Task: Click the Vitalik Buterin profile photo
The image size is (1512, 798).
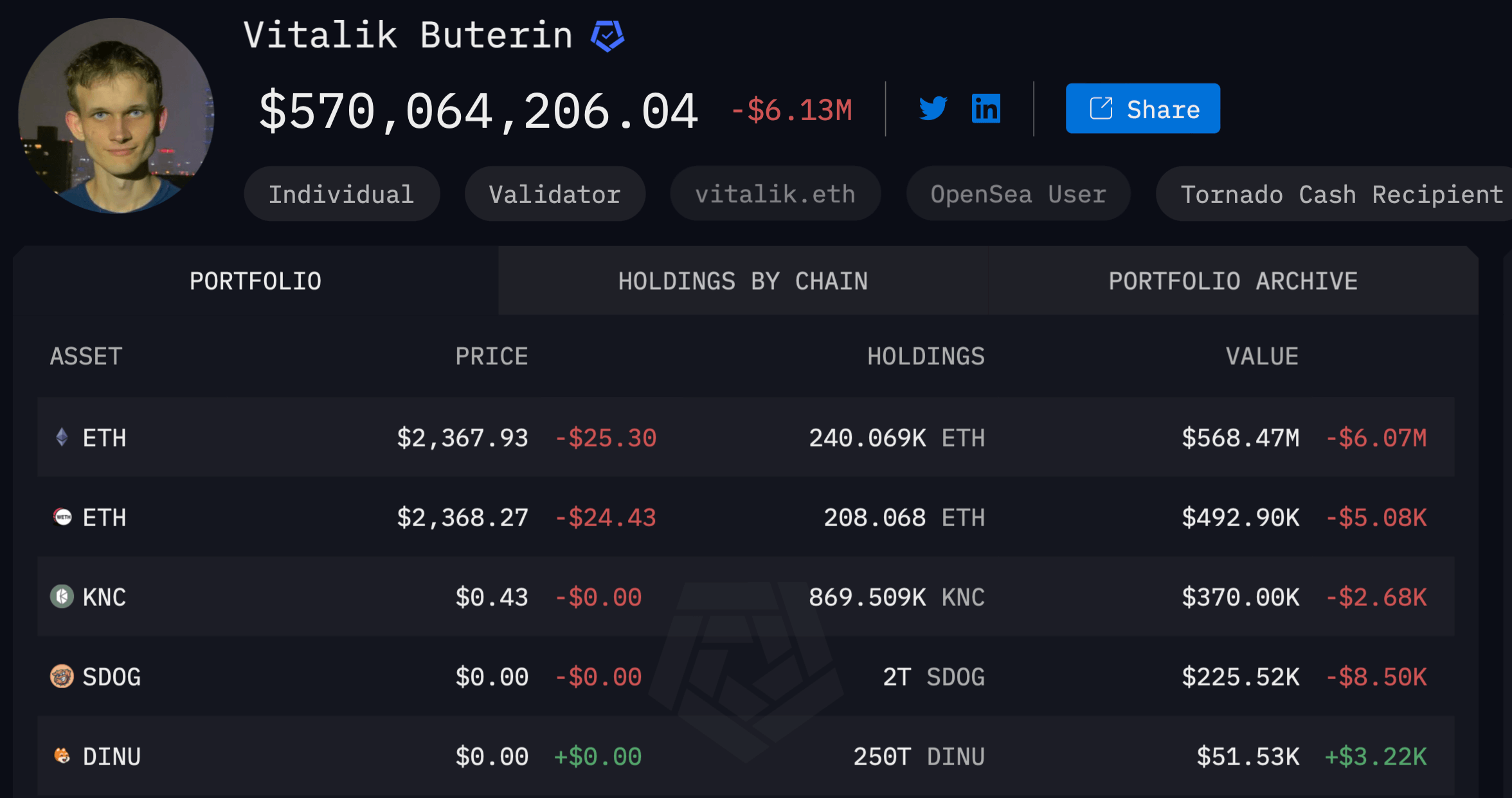Action: pyautogui.click(x=116, y=116)
